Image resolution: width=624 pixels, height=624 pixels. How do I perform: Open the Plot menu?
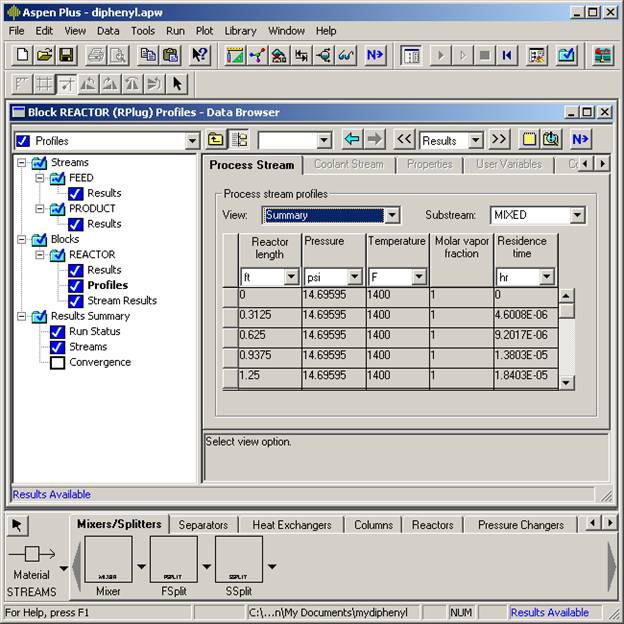tap(204, 31)
